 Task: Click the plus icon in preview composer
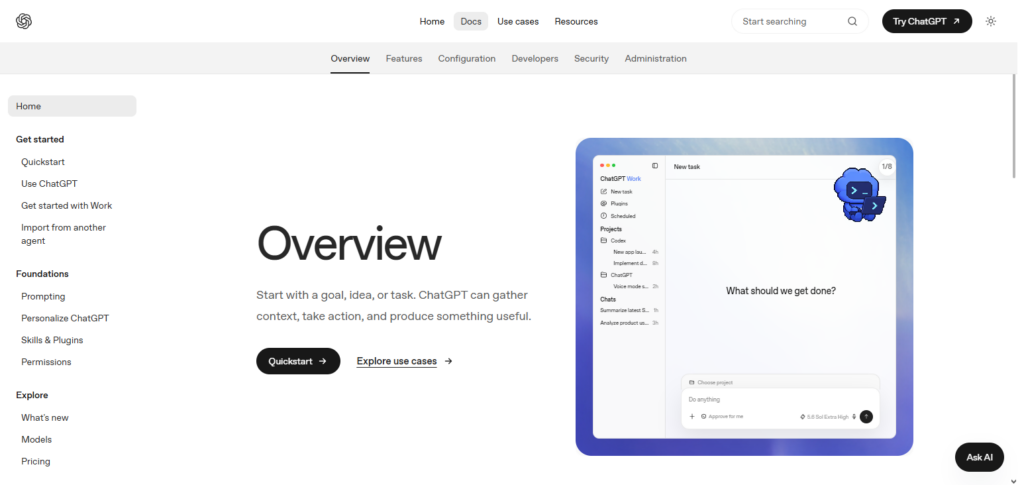[x=692, y=416]
